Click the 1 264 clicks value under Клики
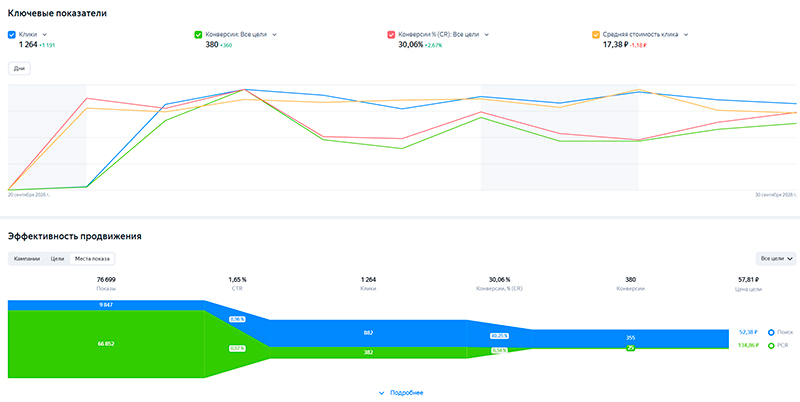Image resolution: width=800 pixels, height=402 pixels. point(28,44)
